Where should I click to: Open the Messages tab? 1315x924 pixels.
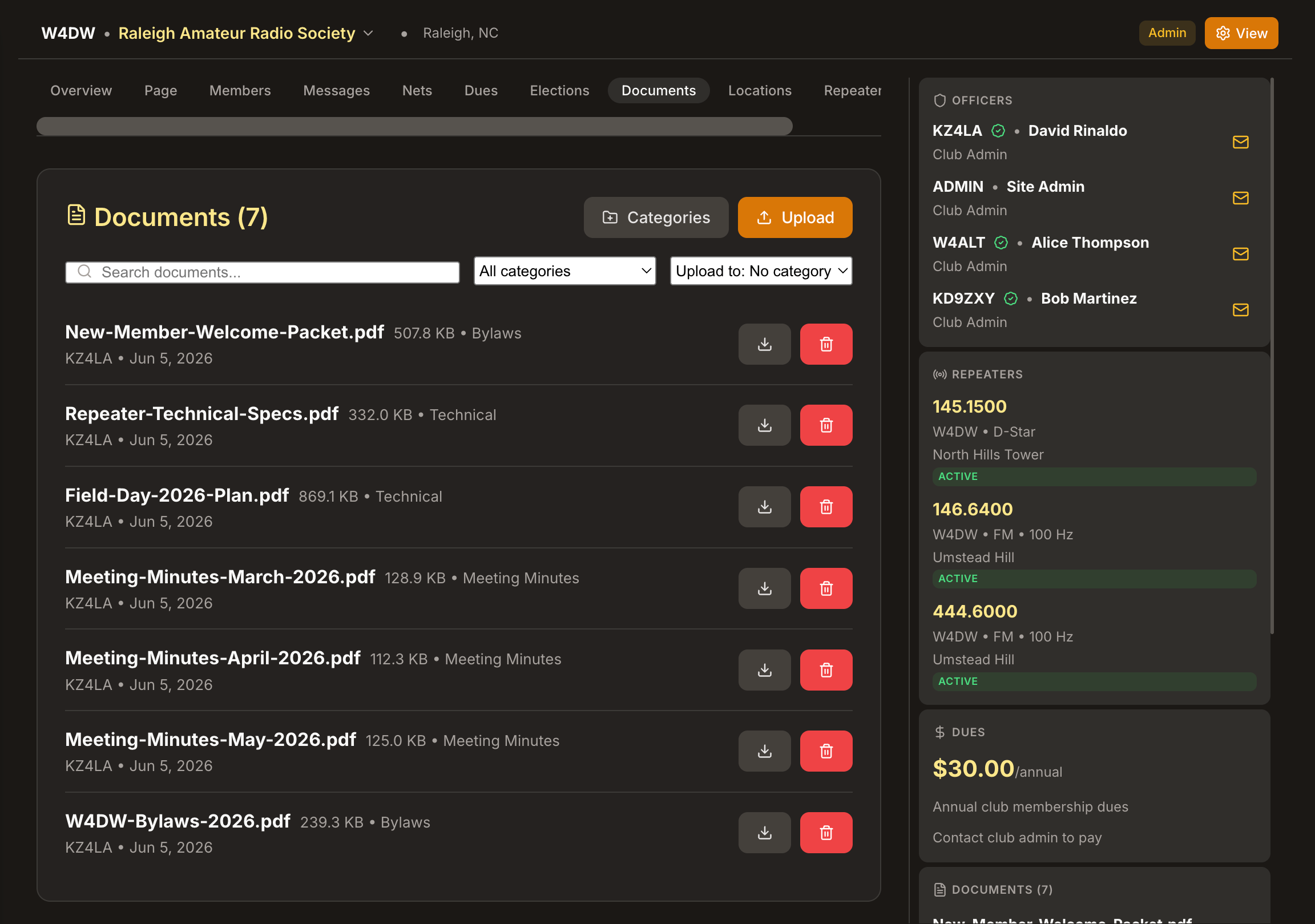coord(336,91)
